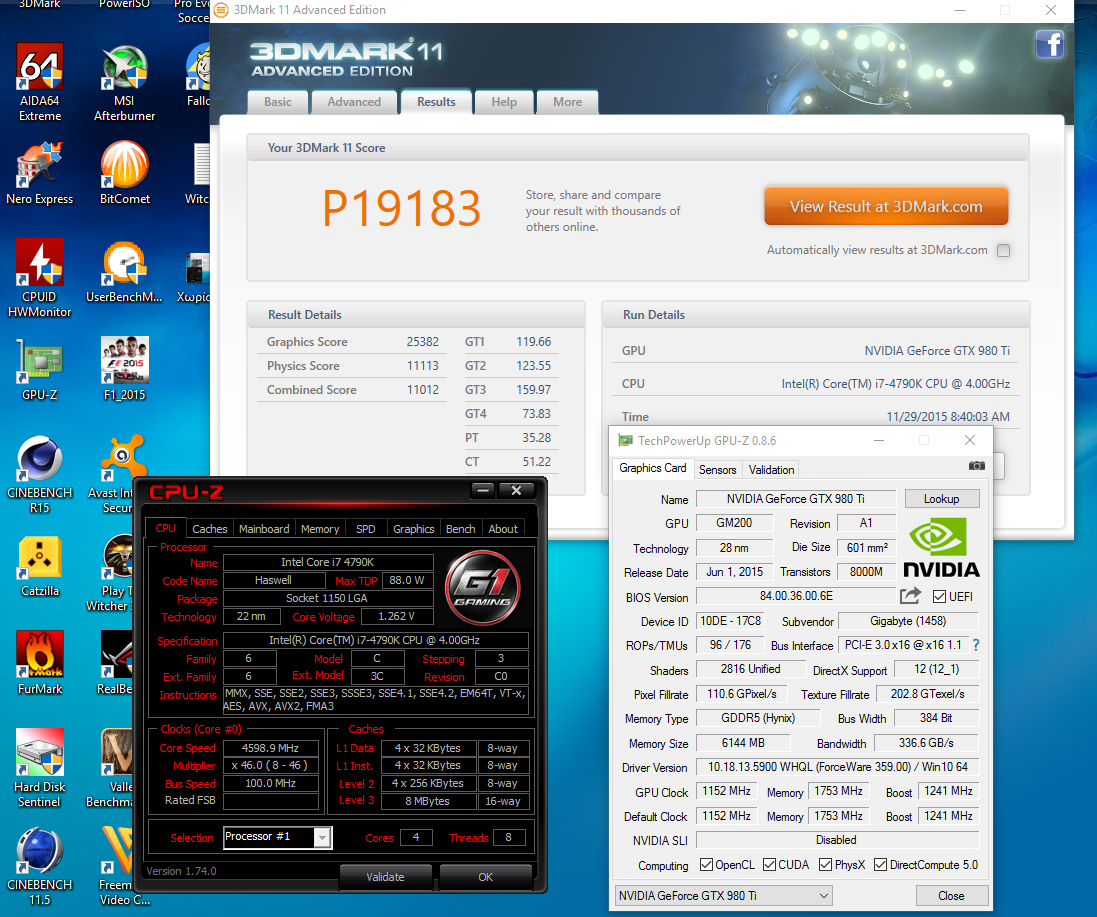Click G1 Gaming logo in CPU-Z

point(482,588)
